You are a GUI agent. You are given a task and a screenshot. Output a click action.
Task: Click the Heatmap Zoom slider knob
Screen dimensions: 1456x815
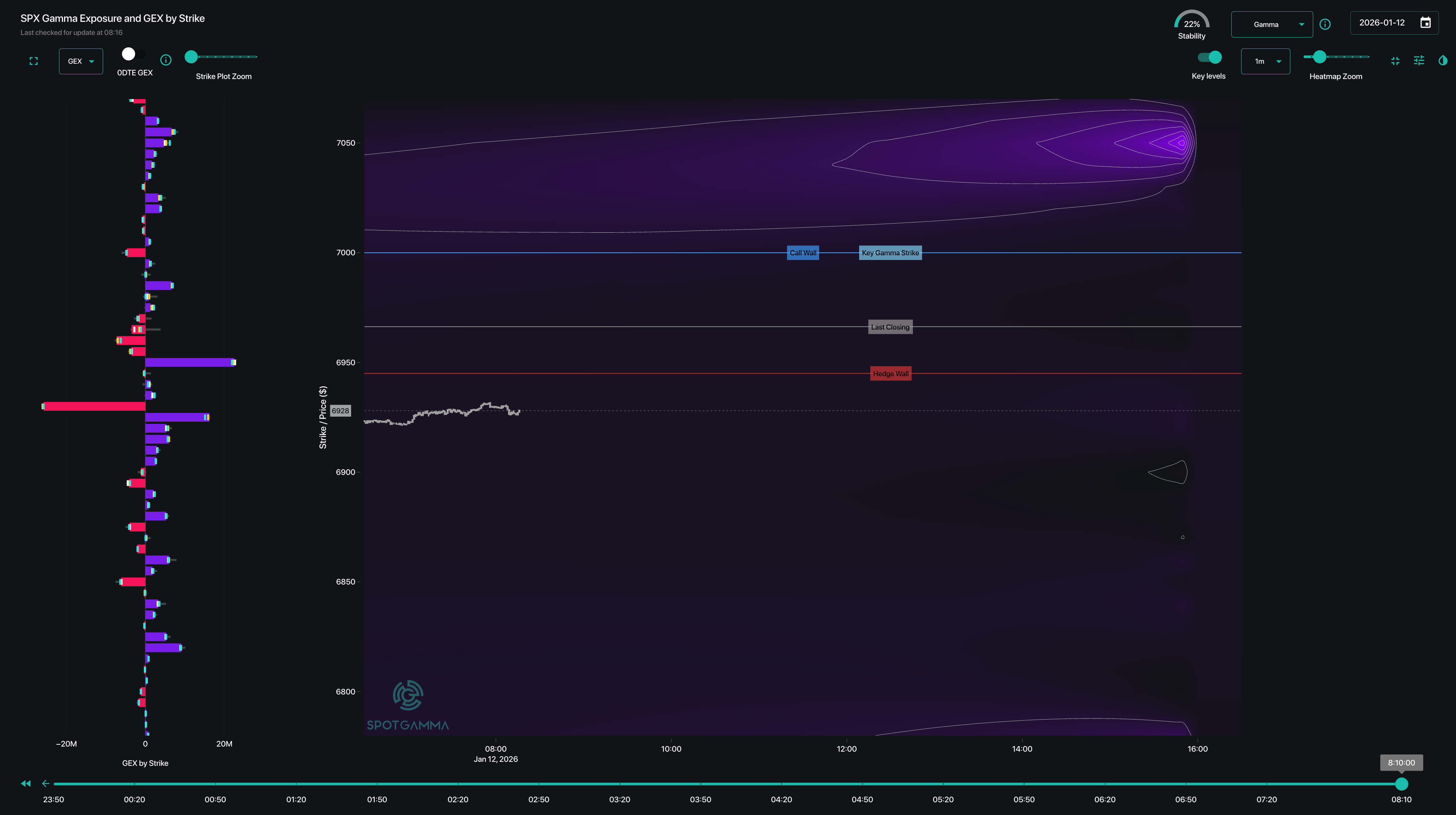1319,56
